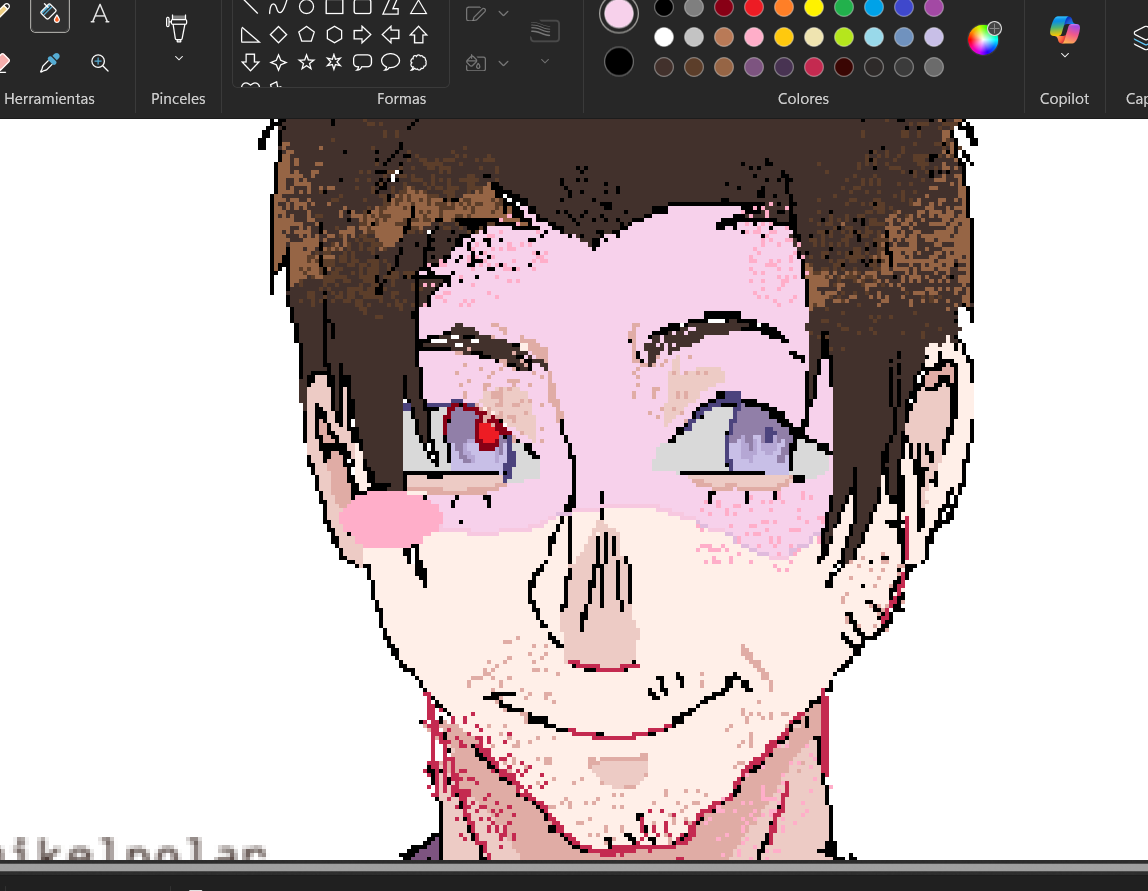The image size is (1148, 891).
Task: Open the line size dropdown
Action: click(x=544, y=61)
